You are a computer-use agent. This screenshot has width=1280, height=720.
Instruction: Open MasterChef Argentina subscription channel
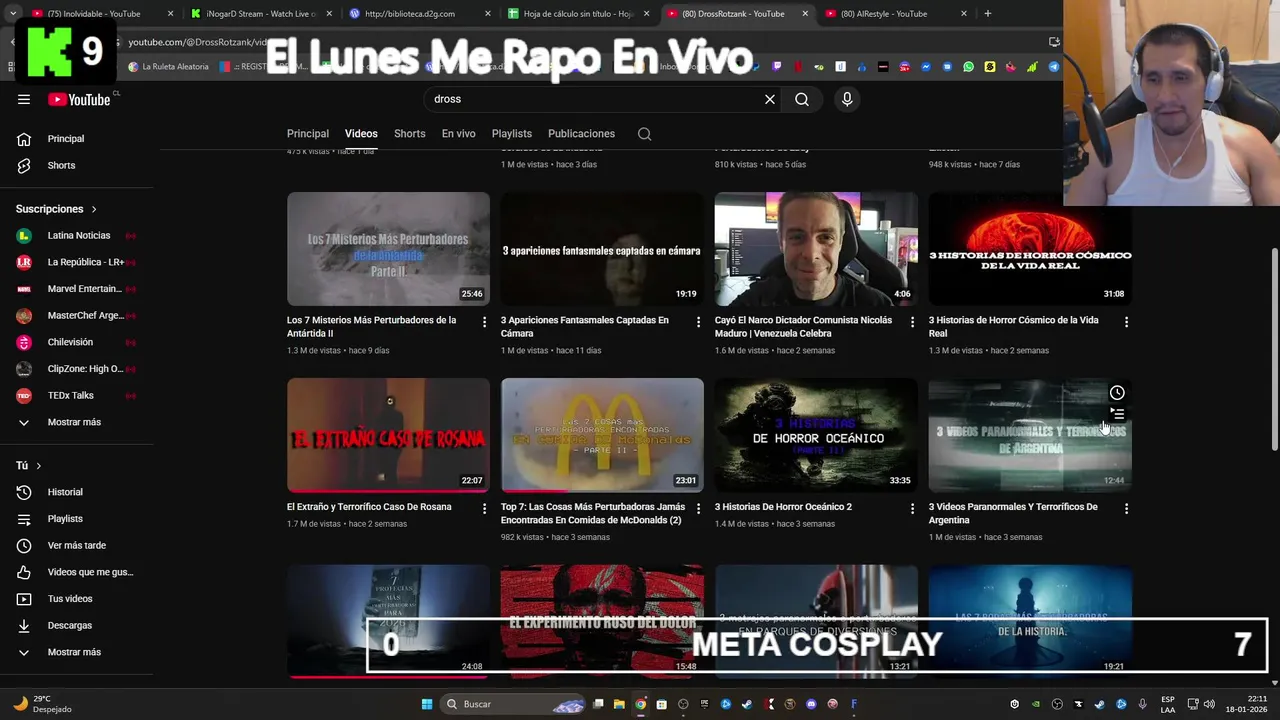(77, 316)
